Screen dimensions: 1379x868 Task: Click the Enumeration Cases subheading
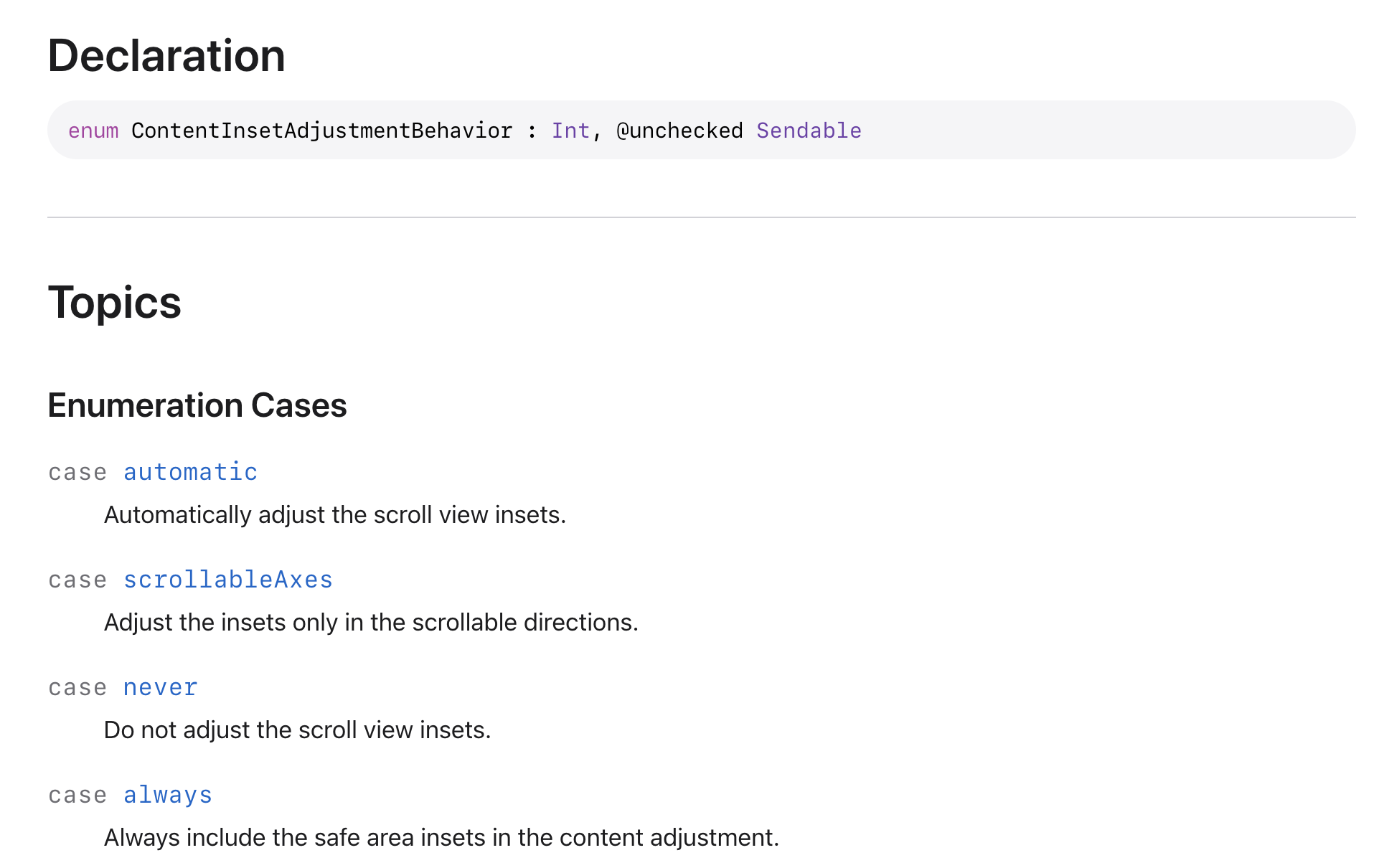coord(197,405)
